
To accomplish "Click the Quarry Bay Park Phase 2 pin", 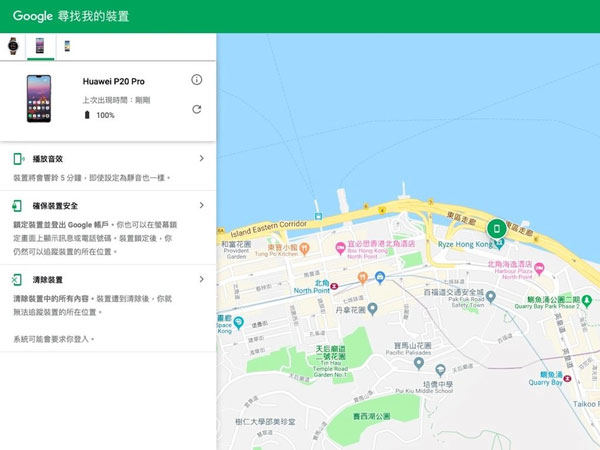I will click(x=587, y=300).
